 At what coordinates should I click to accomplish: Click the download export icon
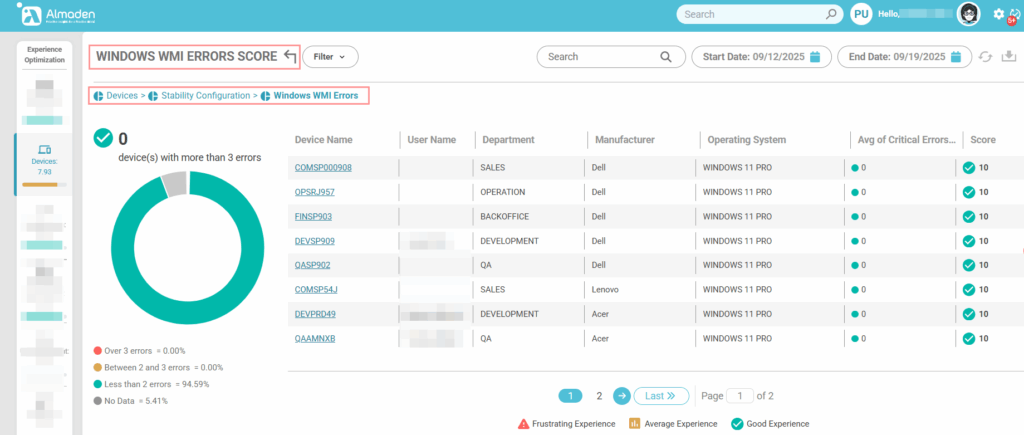coord(1008,57)
